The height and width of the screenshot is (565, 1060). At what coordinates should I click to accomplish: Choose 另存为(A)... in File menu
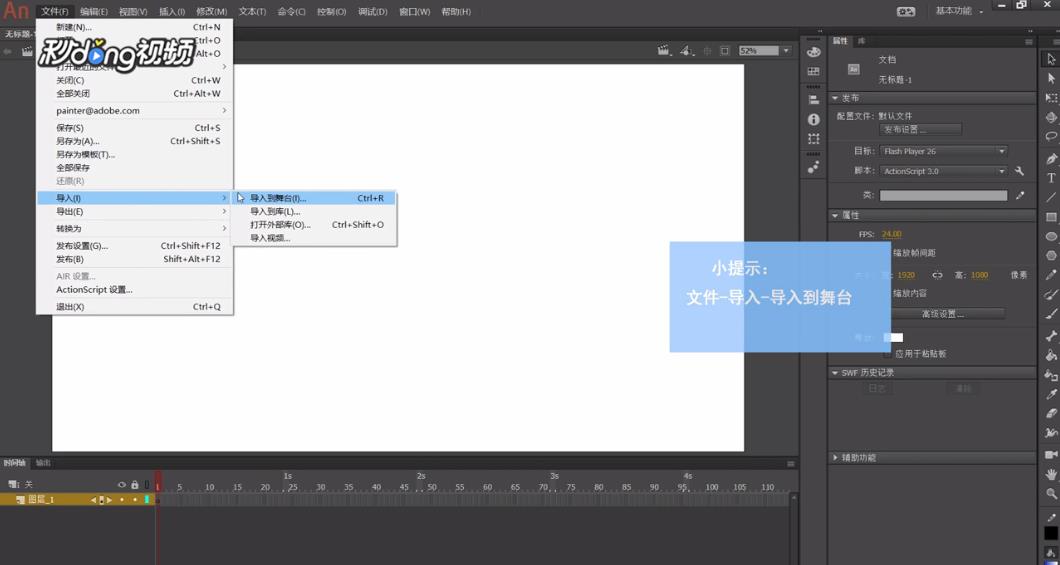pyautogui.click(x=134, y=141)
